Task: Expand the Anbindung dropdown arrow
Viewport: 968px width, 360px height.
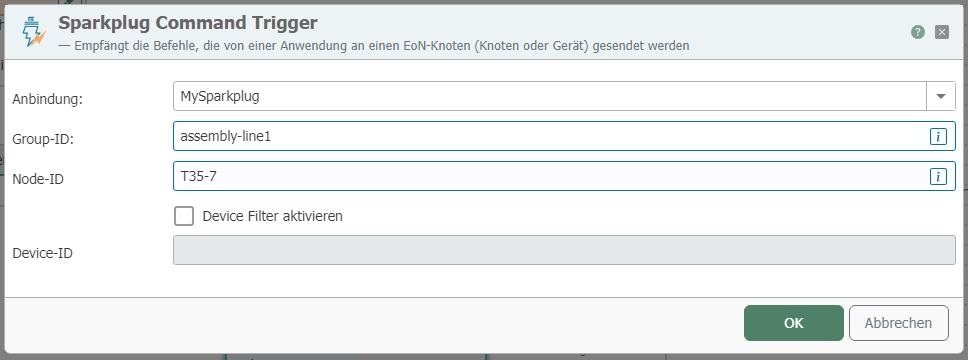Action: 941,96
